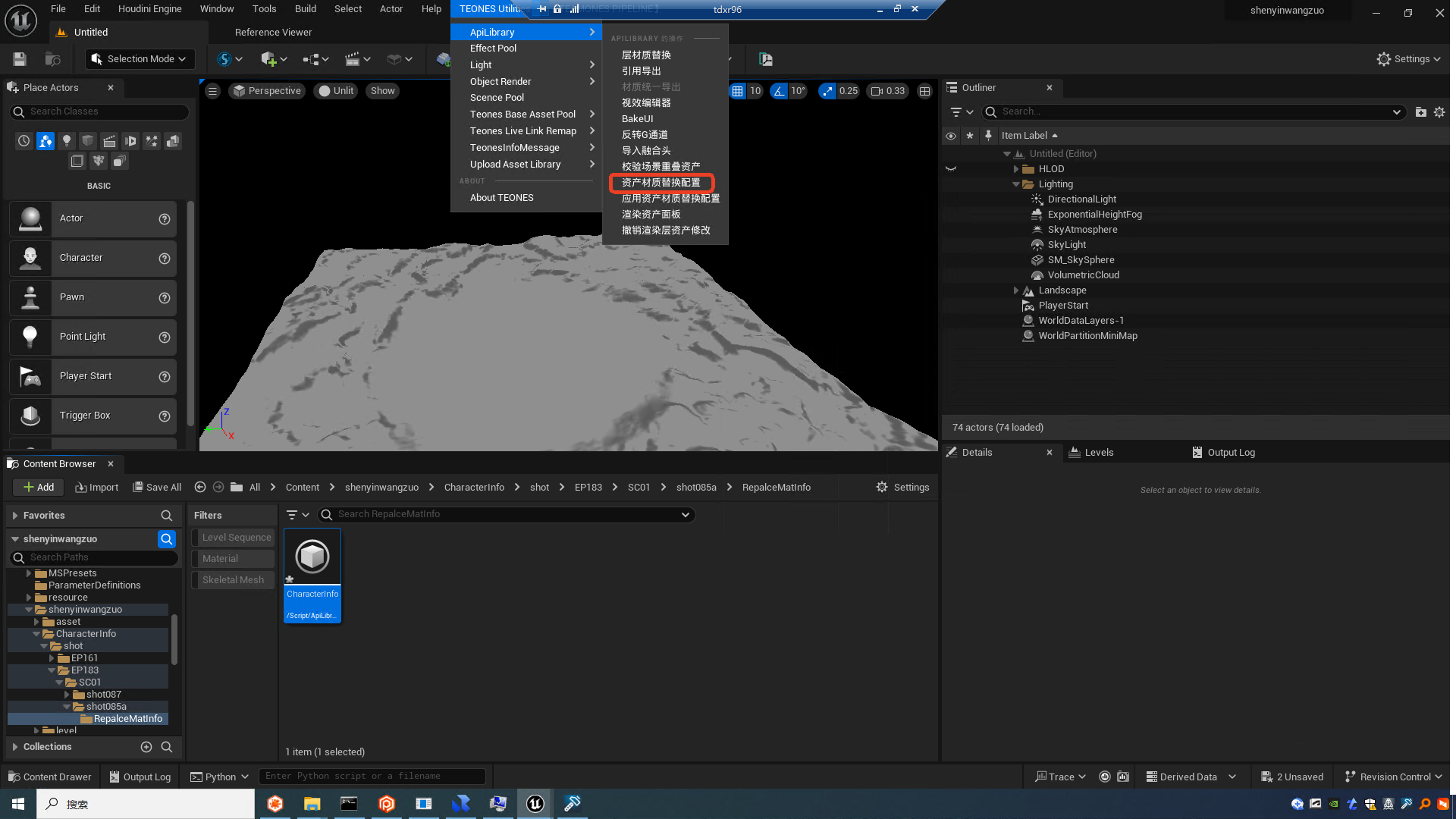Select the Shapes category in Place Actors

[88, 141]
